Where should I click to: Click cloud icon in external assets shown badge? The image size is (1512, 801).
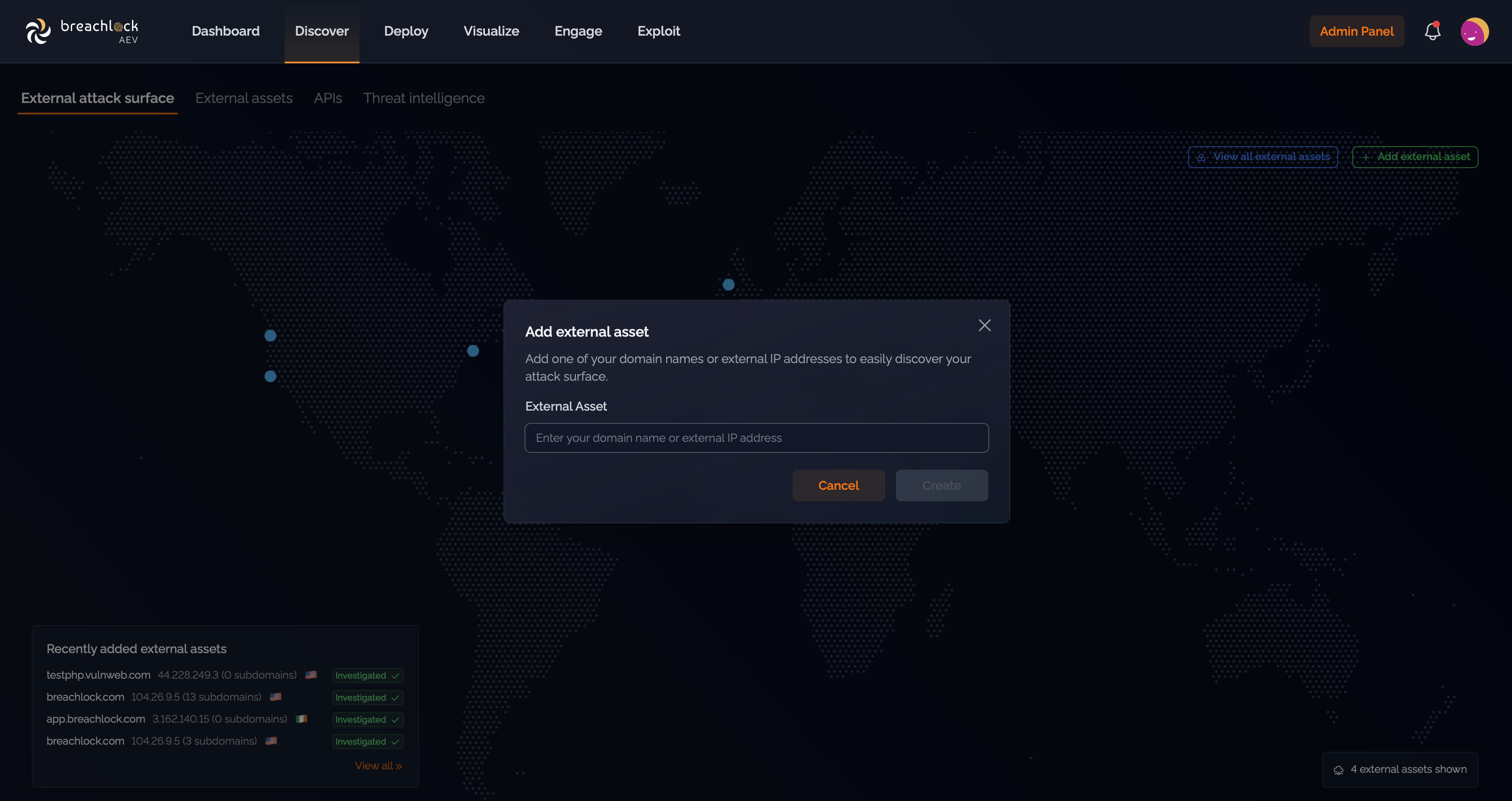point(1338,770)
